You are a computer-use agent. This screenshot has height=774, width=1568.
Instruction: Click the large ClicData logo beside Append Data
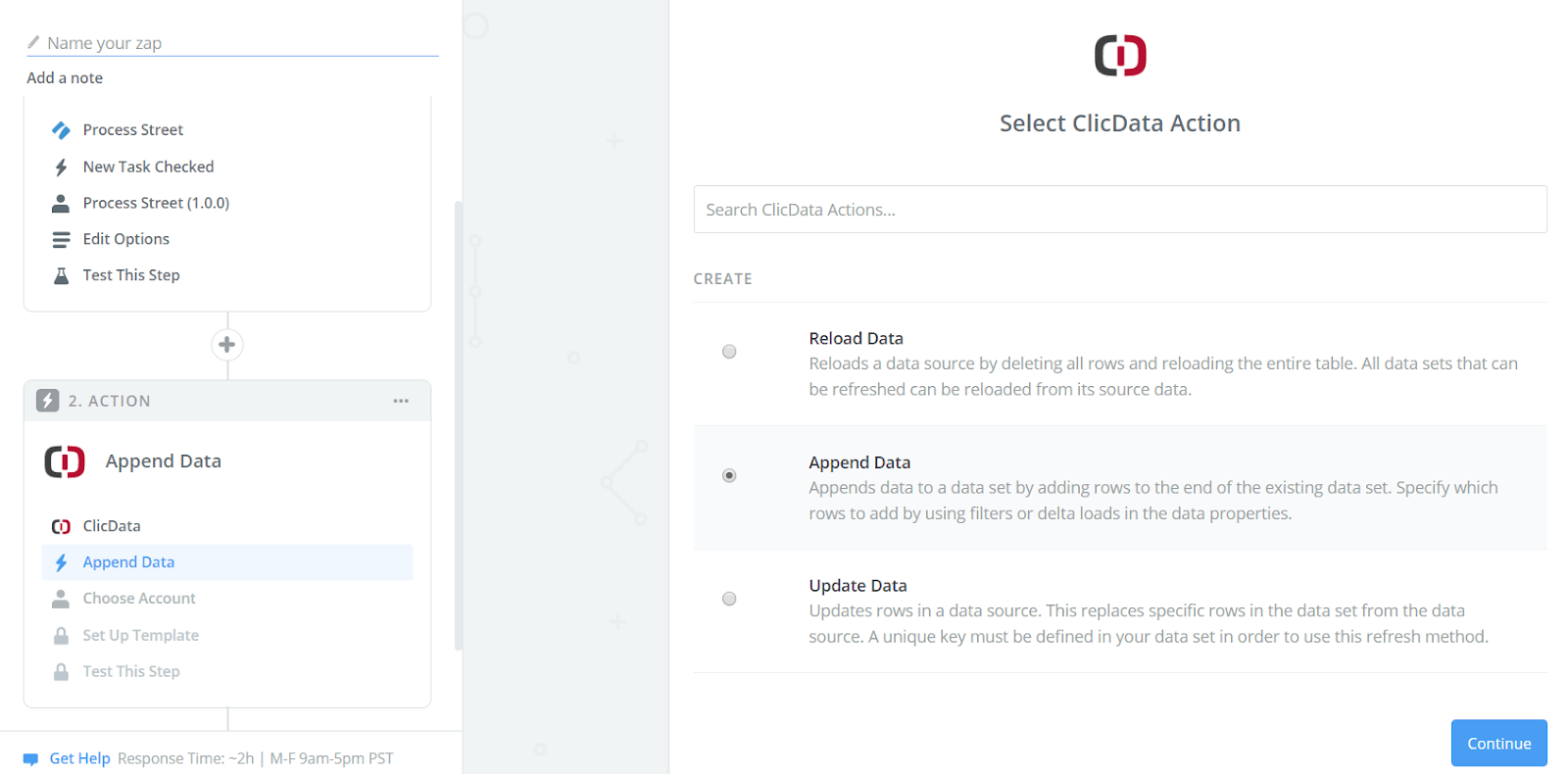(65, 461)
